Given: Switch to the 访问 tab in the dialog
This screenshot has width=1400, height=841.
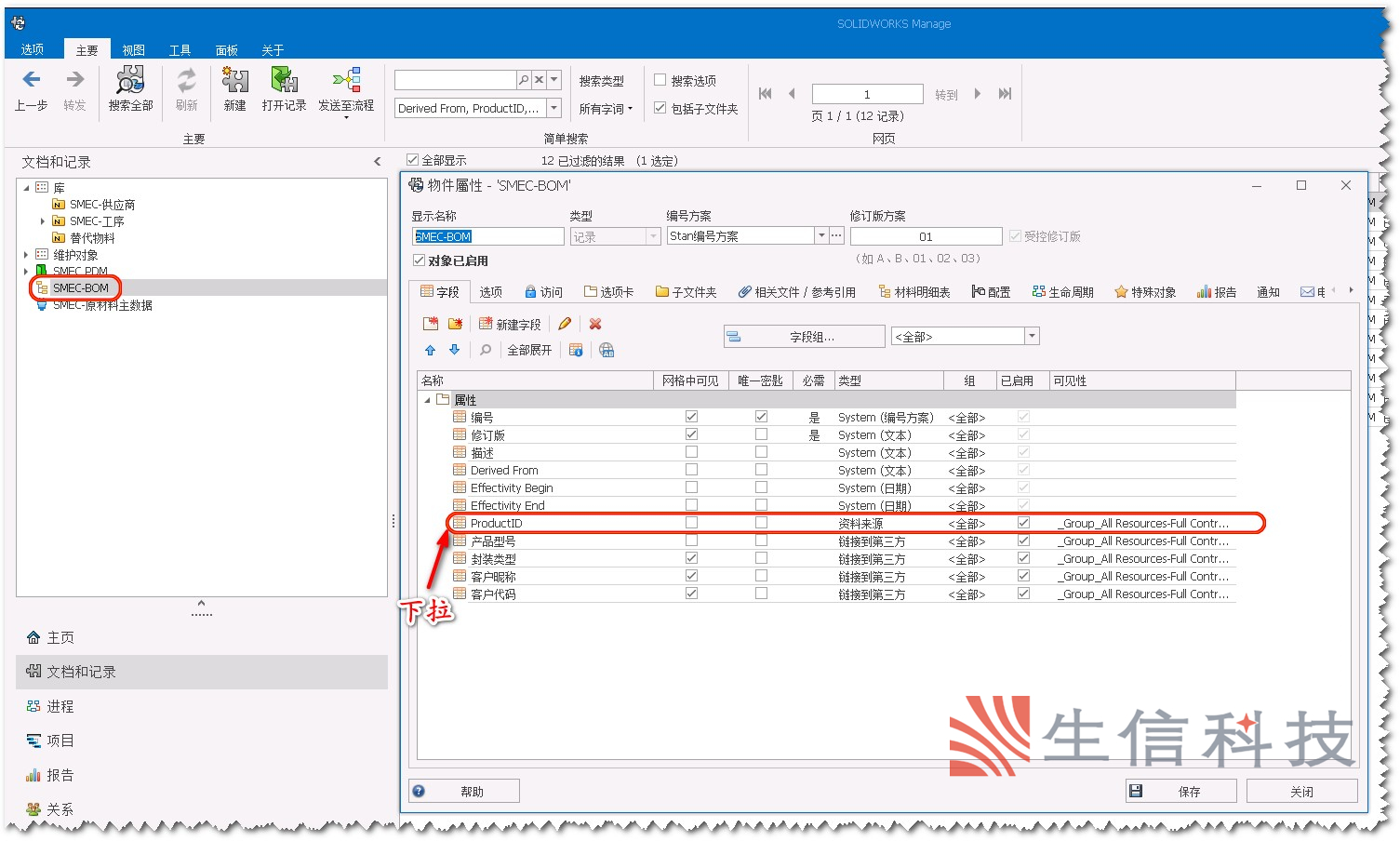Looking at the screenshot, I should click(x=544, y=292).
